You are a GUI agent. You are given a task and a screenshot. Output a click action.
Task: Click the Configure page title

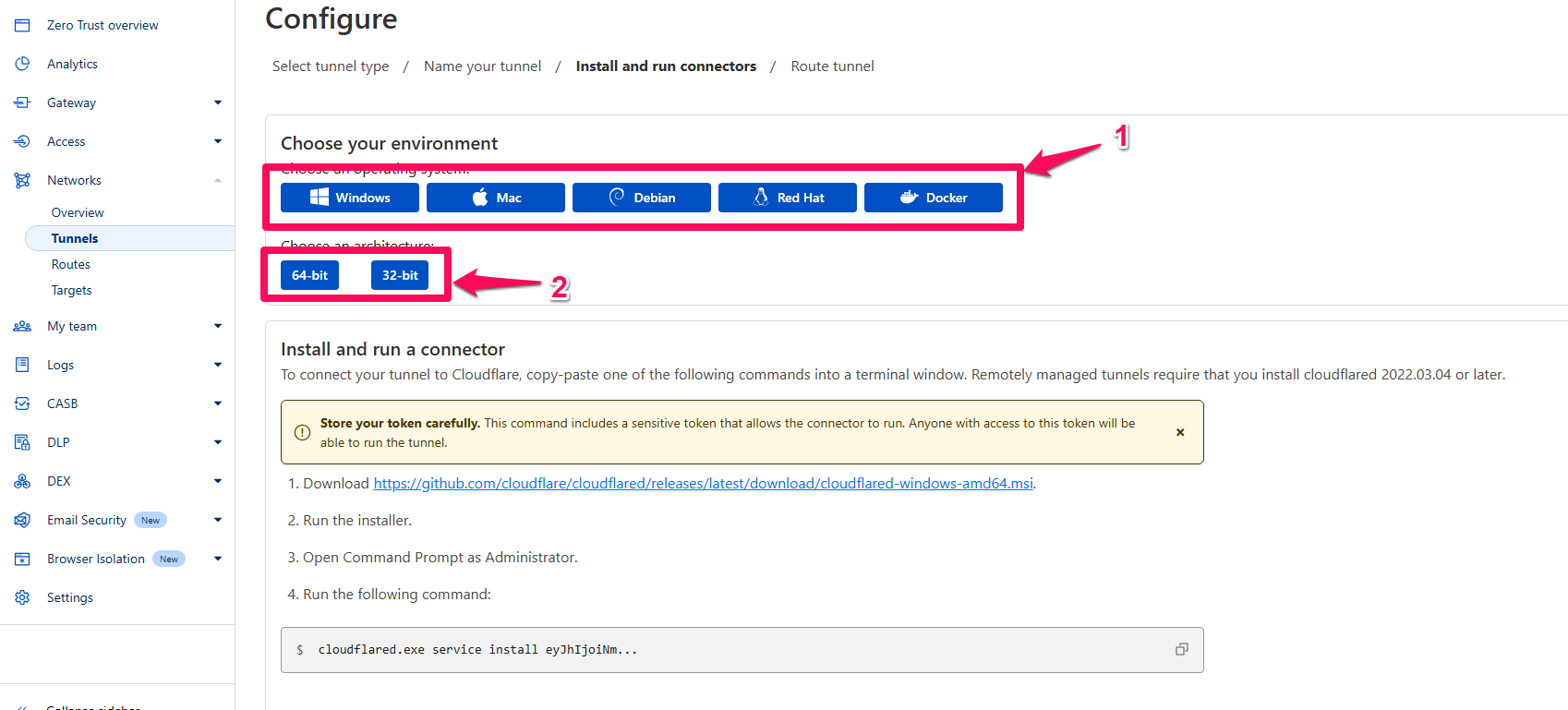pyautogui.click(x=332, y=18)
